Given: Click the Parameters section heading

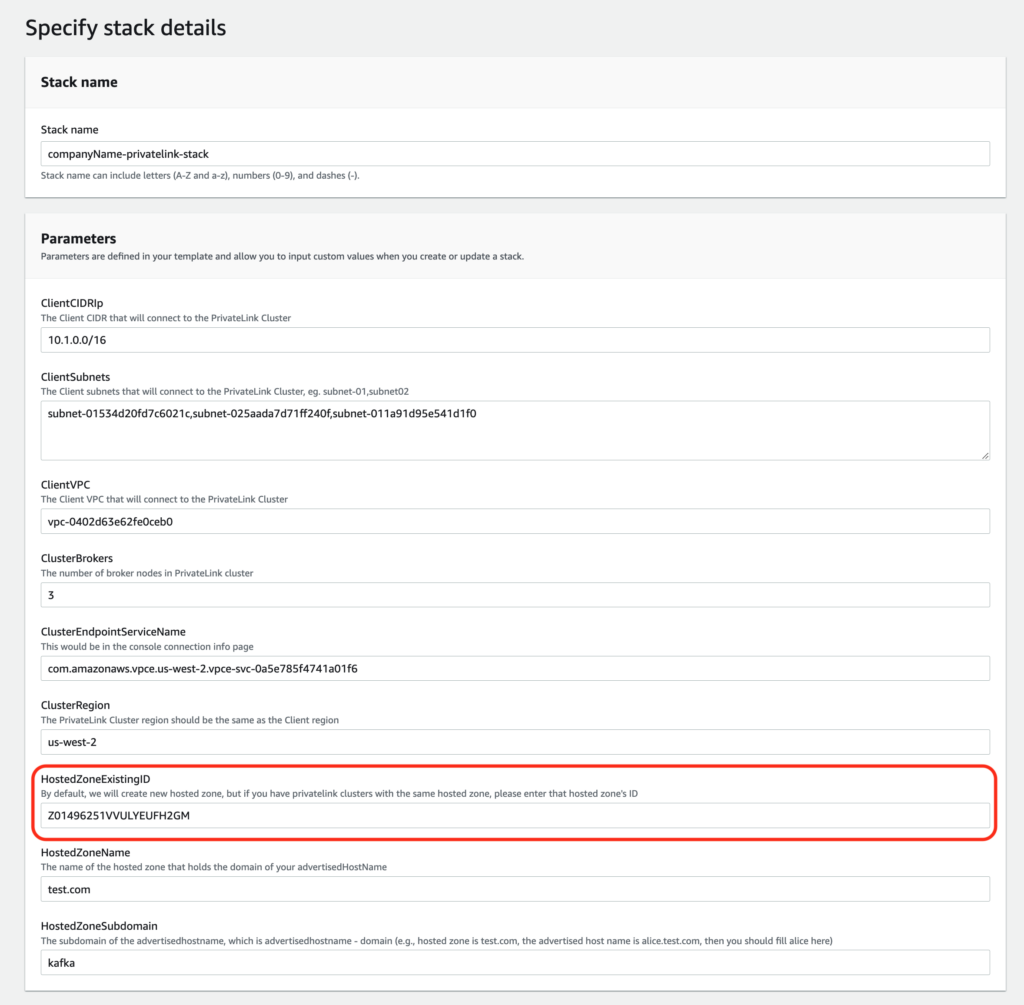Looking at the screenshot, I should (78, 239).
